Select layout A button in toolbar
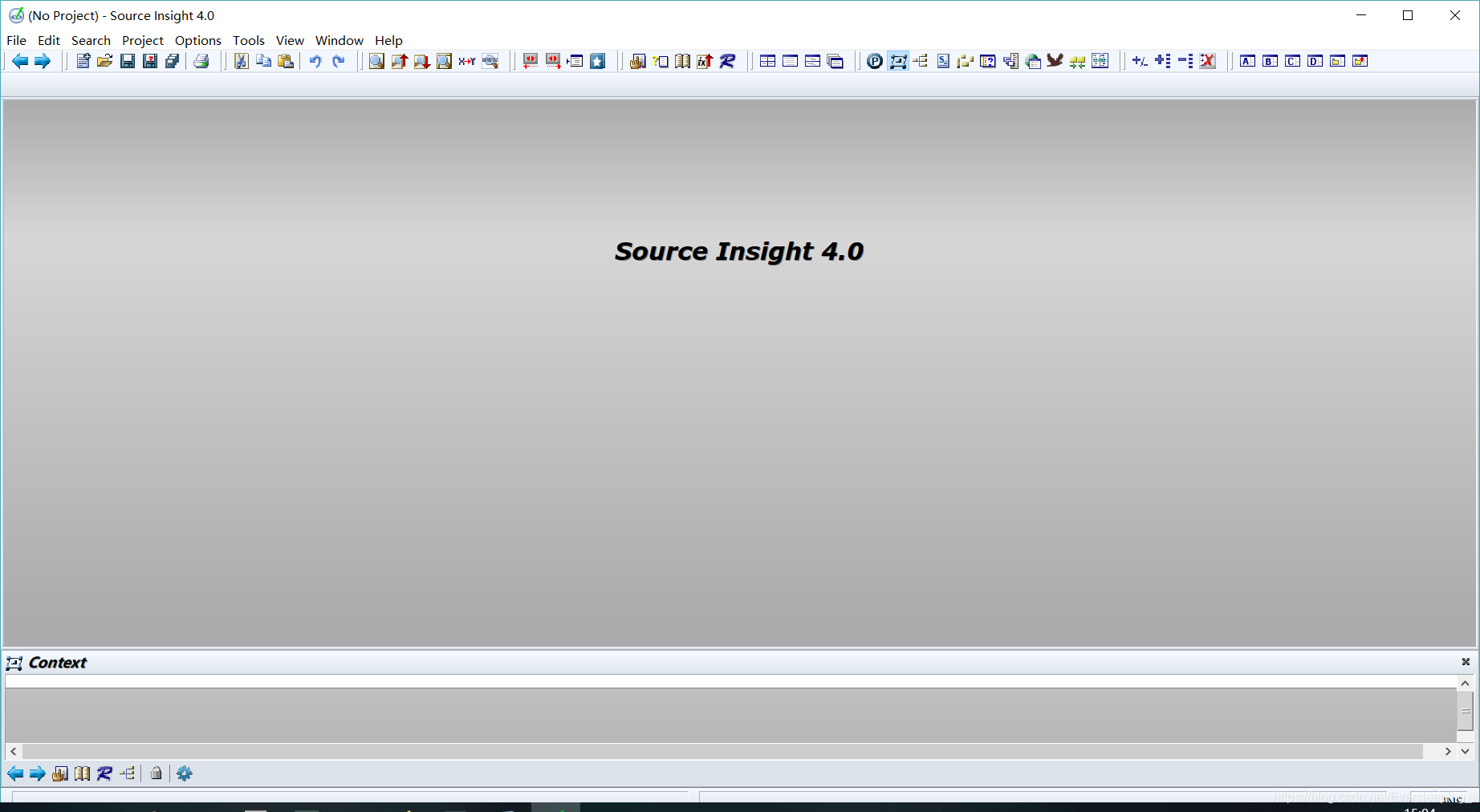This screenshot has height=812, width=1480. 1248,61
